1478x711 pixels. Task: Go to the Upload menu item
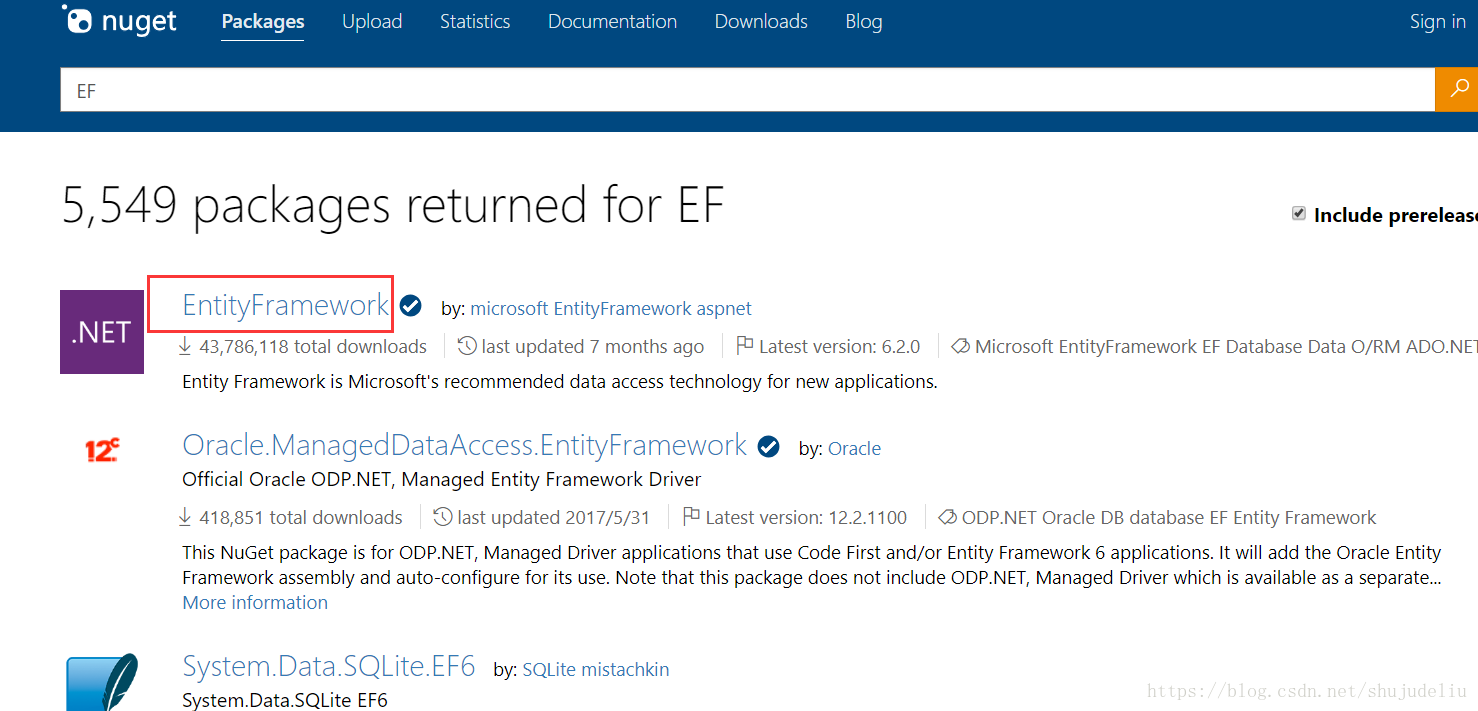[372, 21]
